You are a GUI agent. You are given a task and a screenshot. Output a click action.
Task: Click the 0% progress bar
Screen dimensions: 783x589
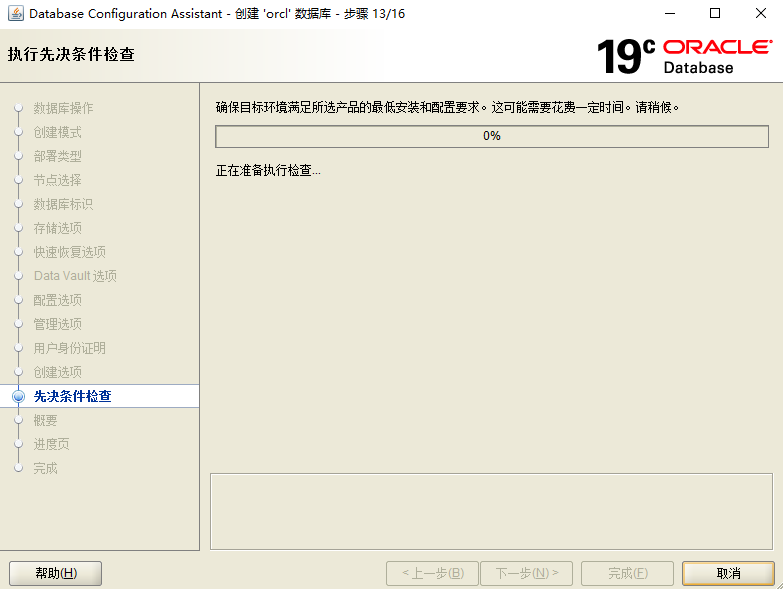(x=491, y=136)
